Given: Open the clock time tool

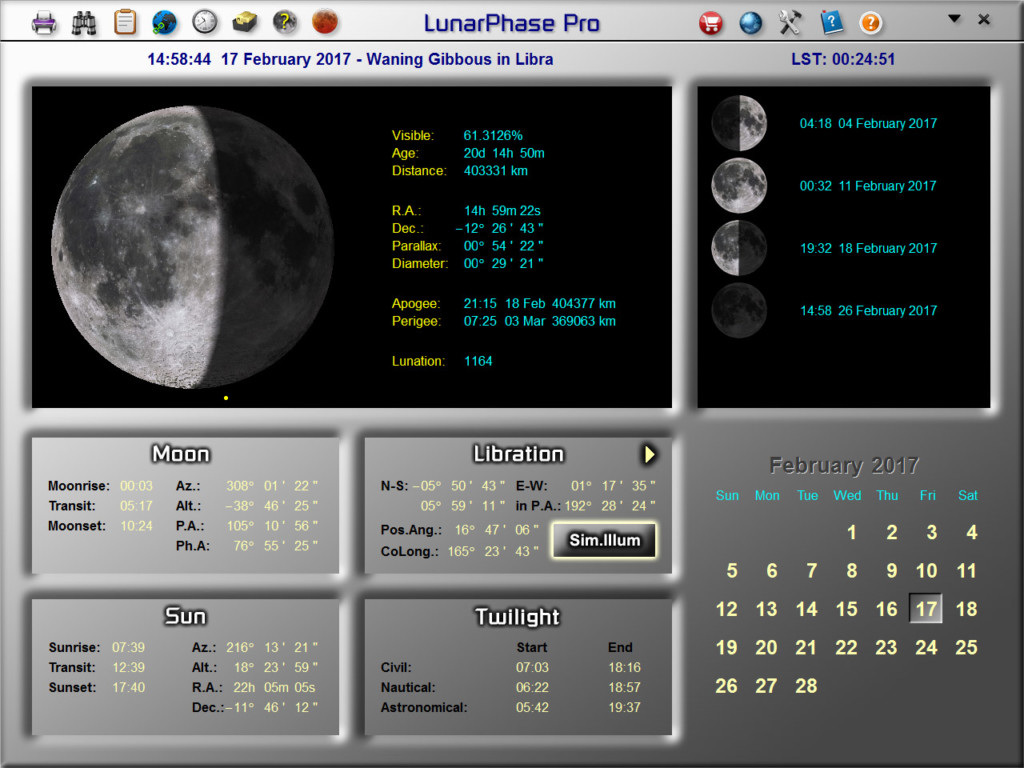Looking at the screenshot, I should [x=205, y=20].
